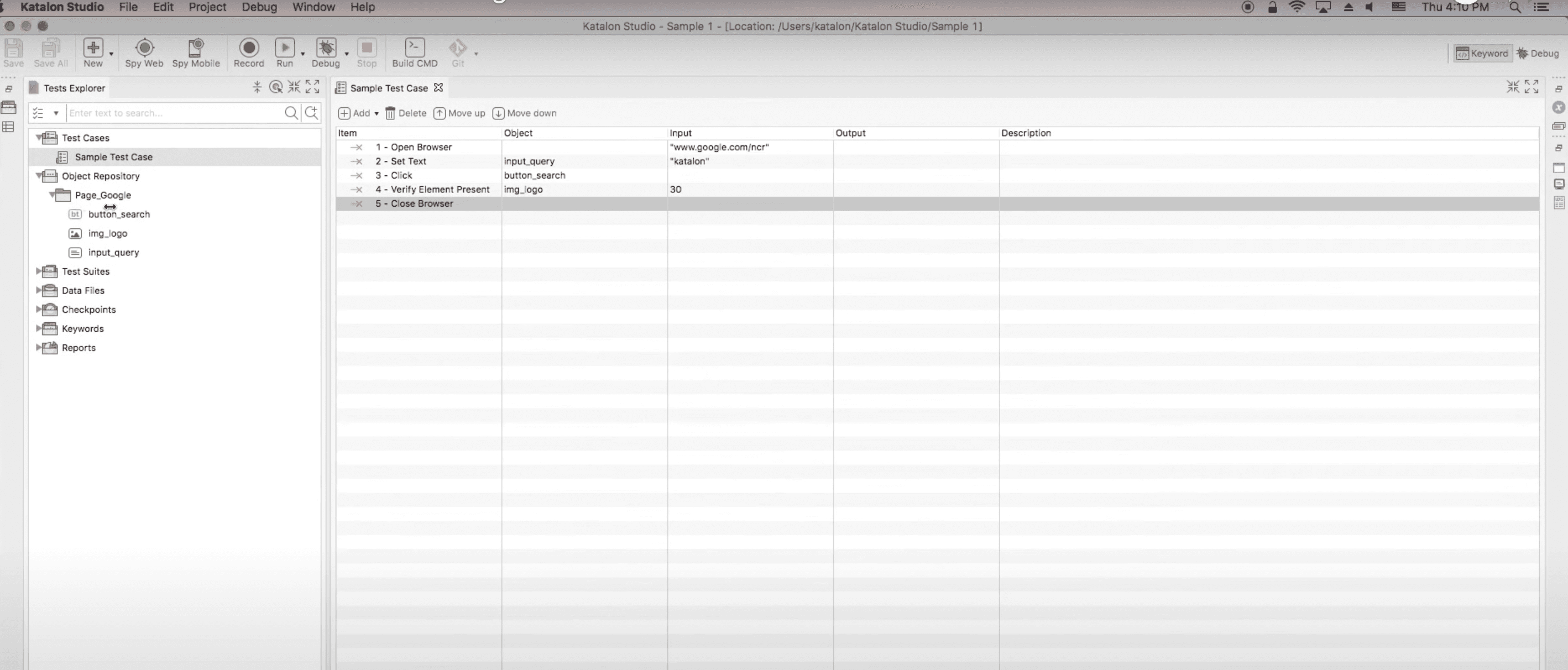The image size is (1568, 670).
Task: Click the Save toolbar icon
Action: pos(13,53)
